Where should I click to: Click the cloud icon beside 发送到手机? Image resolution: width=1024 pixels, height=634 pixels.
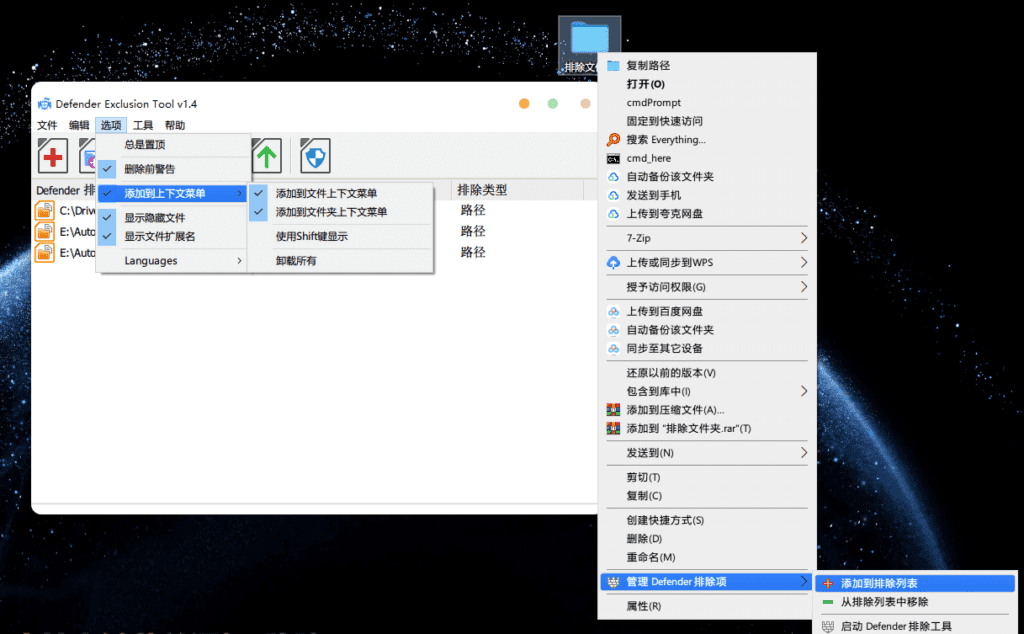point(613,195)
